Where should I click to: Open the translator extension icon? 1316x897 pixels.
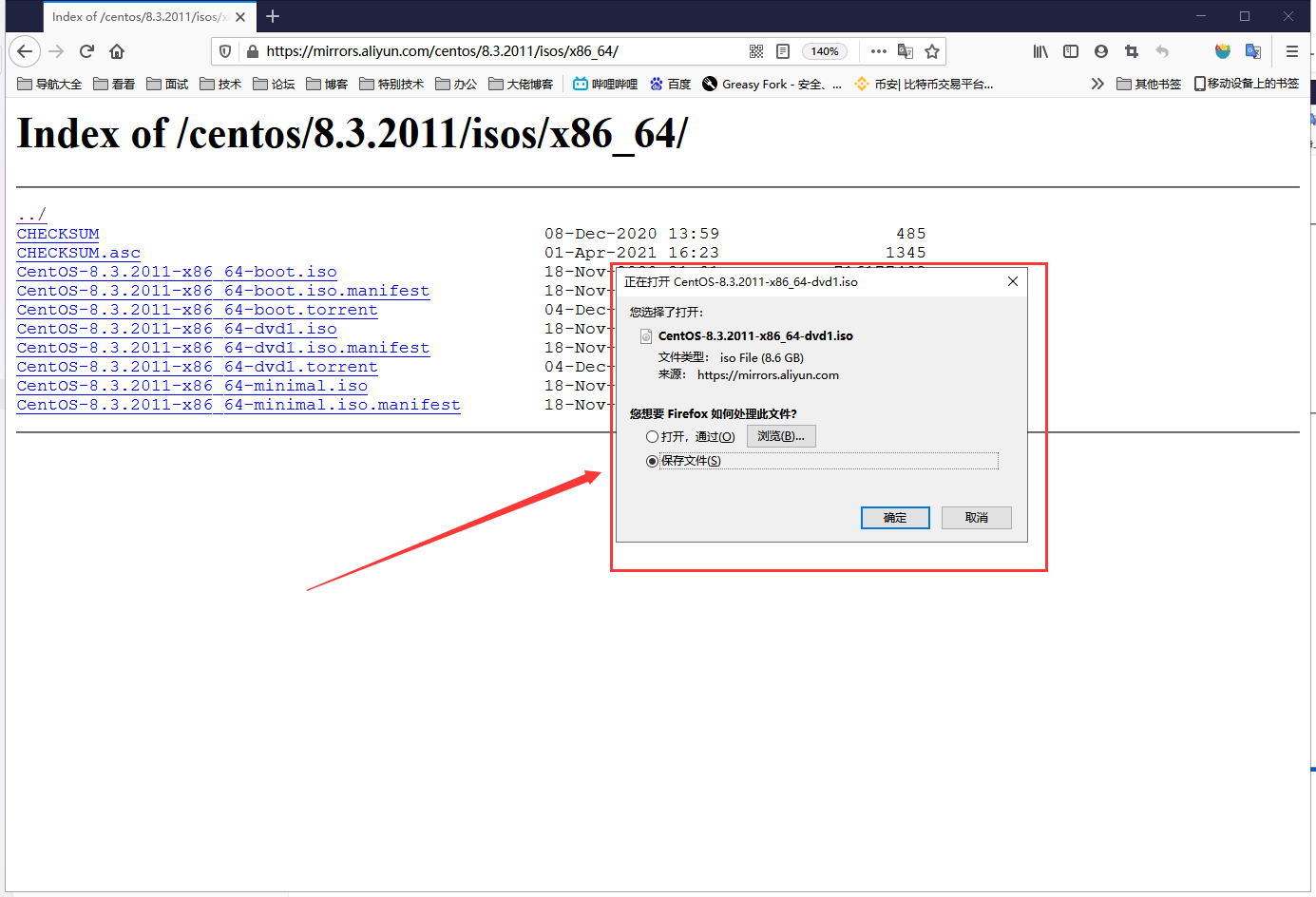click(1253, 51)
